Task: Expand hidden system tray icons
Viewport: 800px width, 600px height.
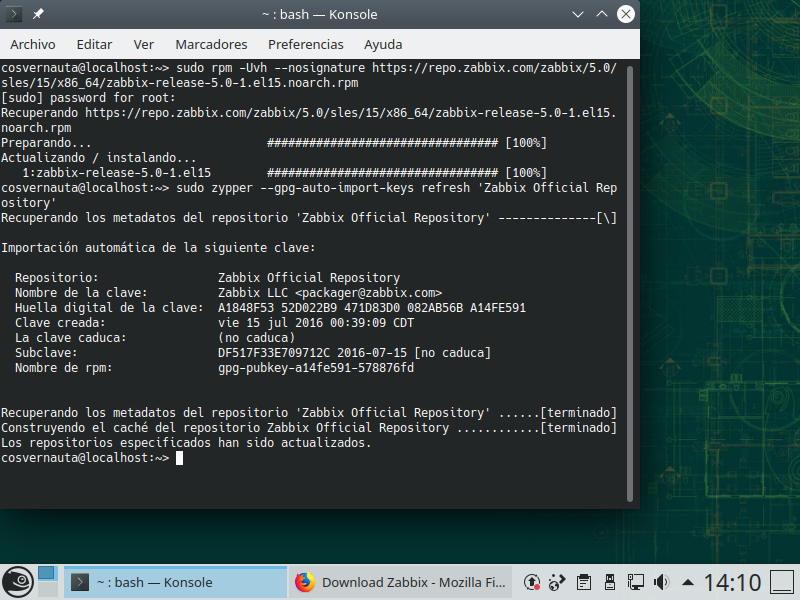Action: tap(688, 581)
